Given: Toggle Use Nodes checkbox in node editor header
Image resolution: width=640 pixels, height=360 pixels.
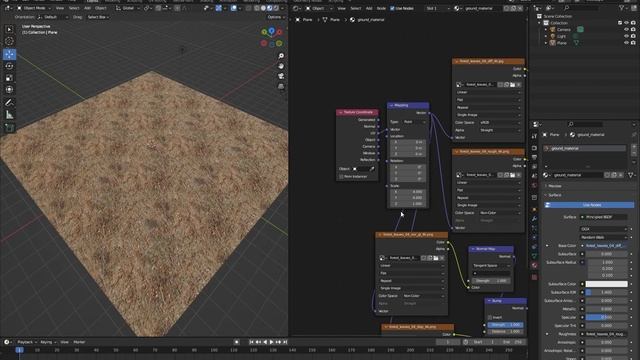Looking at the screenshot, I should [392, 8].
